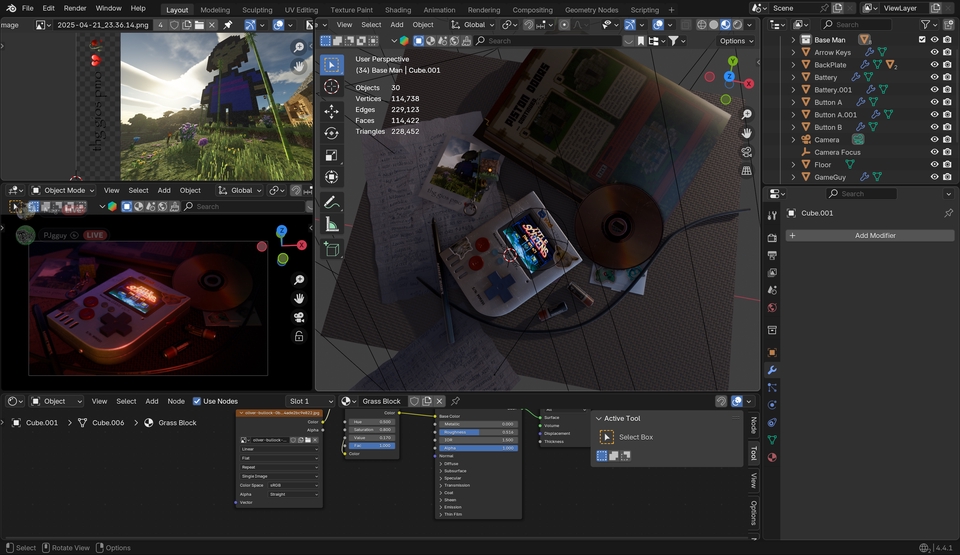This screenshot has height=555, width=960.
Task: Pick the Measure tool
Action: 332,225
